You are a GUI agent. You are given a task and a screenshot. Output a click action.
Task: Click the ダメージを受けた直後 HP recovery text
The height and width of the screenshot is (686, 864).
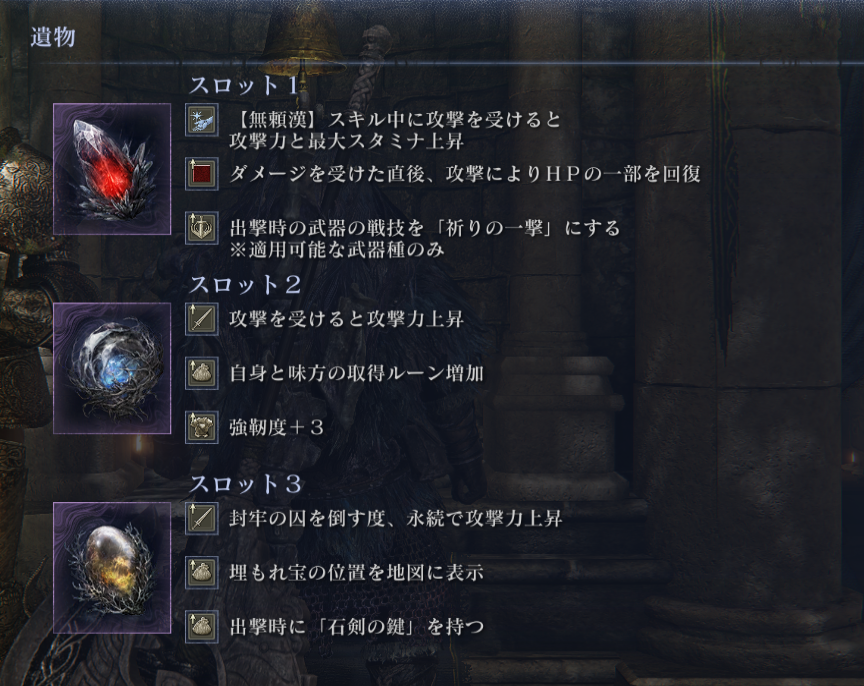tap(465, 174)
